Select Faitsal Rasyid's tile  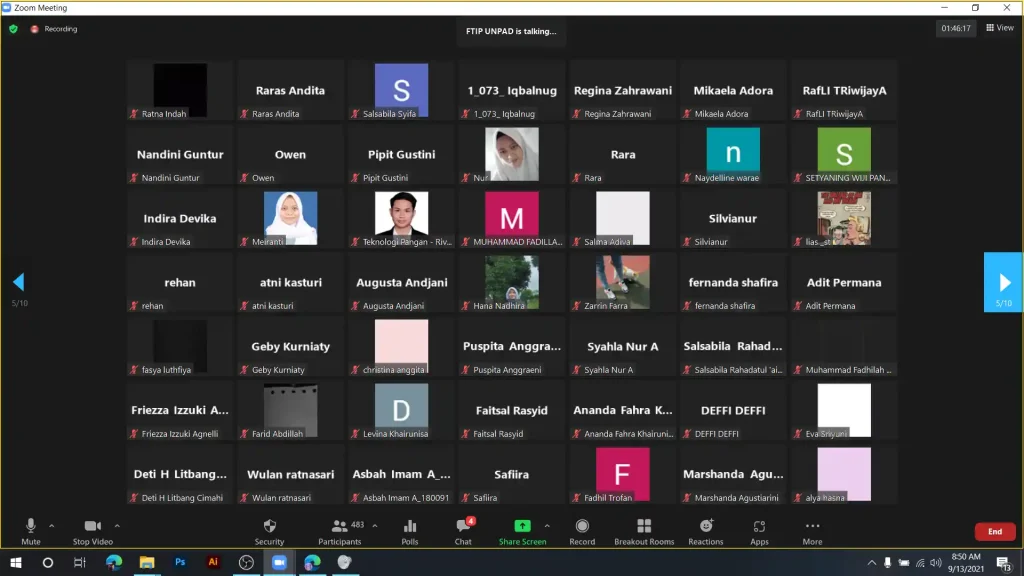pyautogui.click(x=511, y=410)
